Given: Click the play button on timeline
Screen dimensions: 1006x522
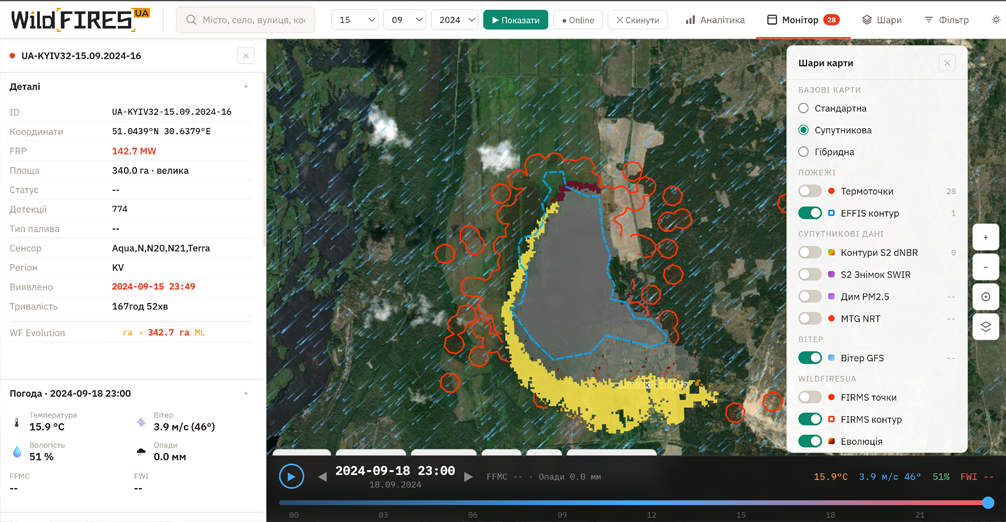Looking at the screenshot, I should tap(291, 476).
